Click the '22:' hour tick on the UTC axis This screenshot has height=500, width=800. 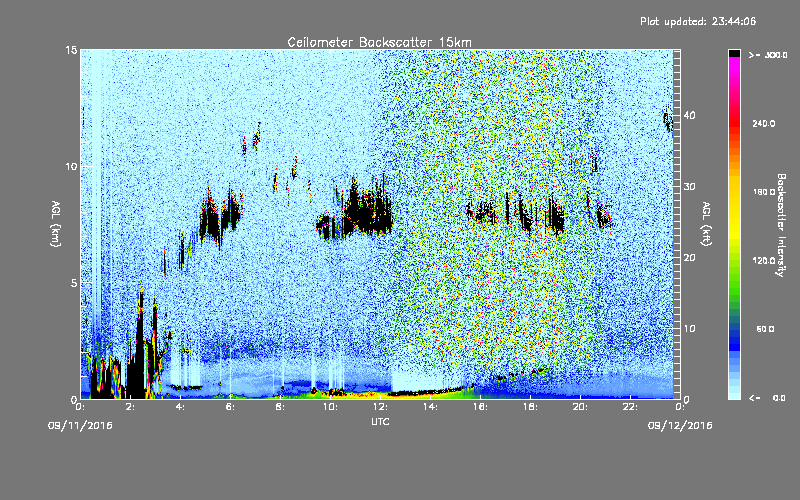pos(630,407)
